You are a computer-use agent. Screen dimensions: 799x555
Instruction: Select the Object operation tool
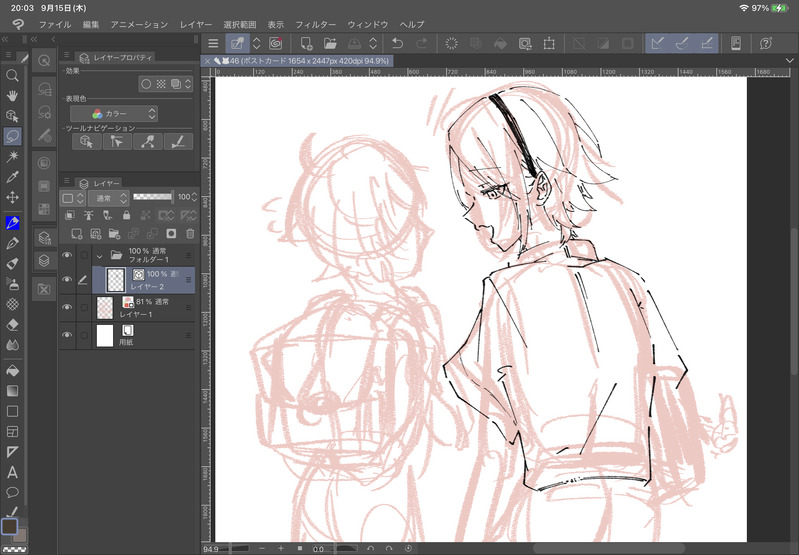click(12, 116)
